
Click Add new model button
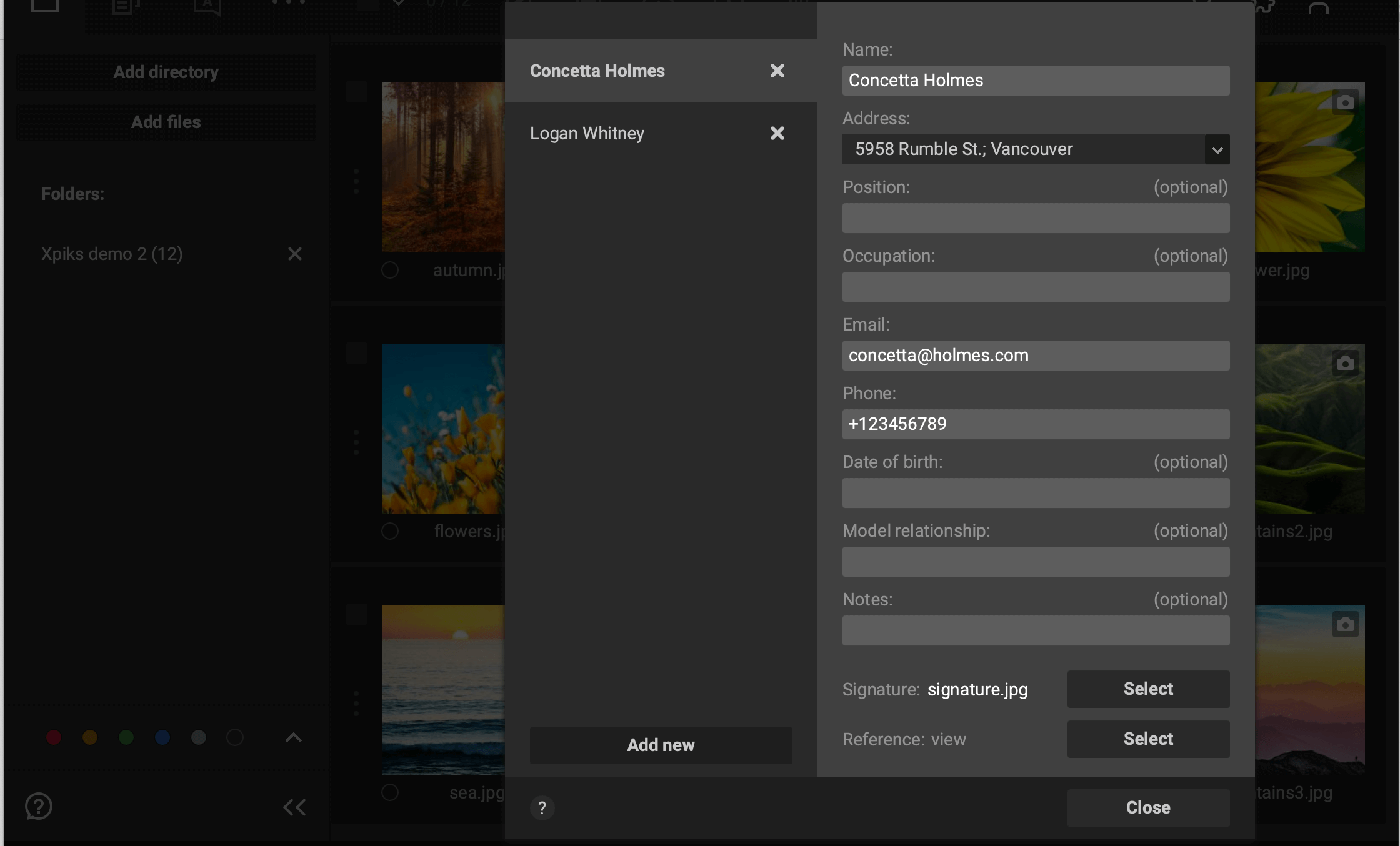pyautogui.click(x=661, y=745)
